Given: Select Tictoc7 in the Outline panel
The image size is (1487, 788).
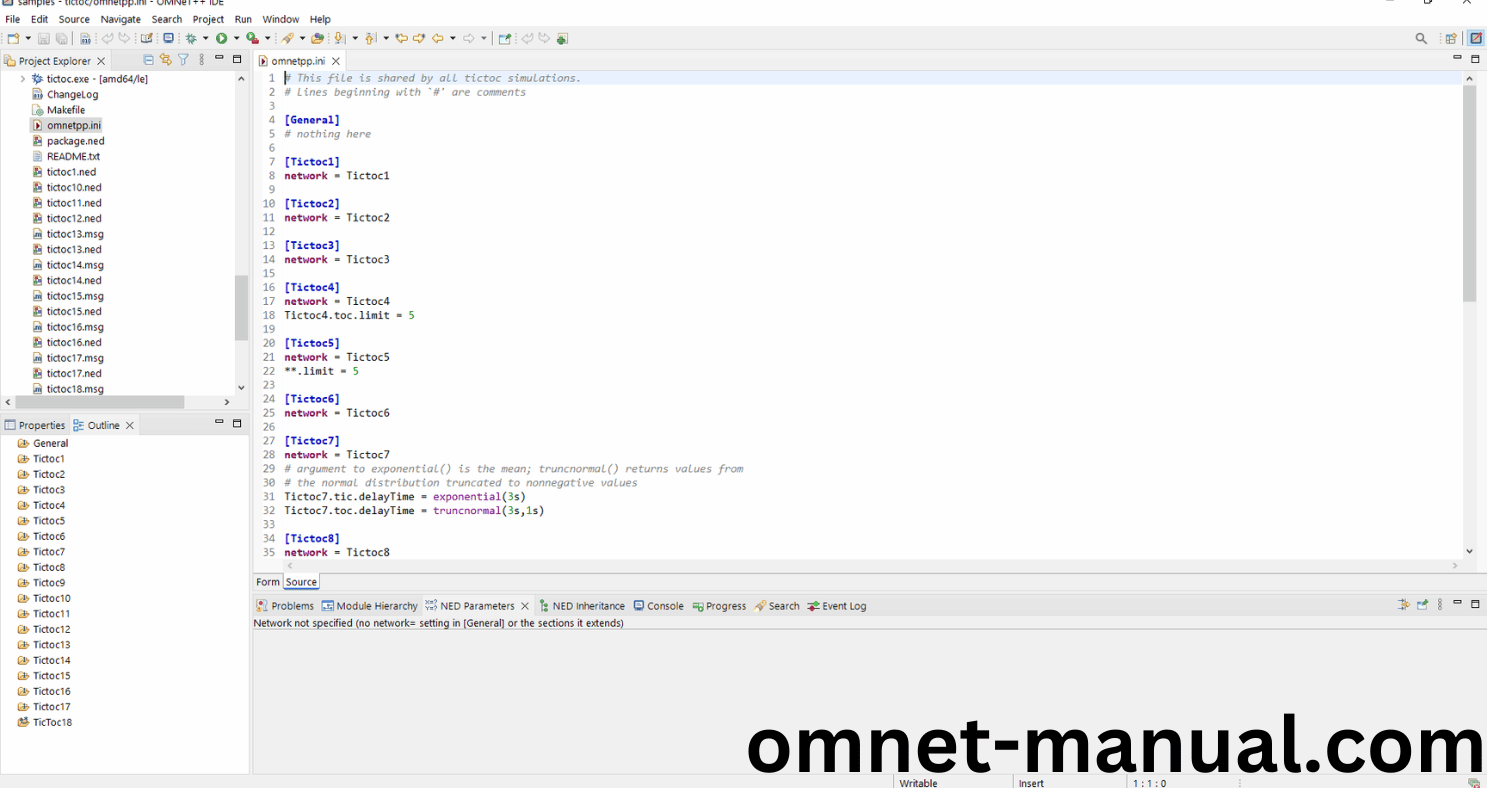Looking at the screenshot, I should pos(48,552).
